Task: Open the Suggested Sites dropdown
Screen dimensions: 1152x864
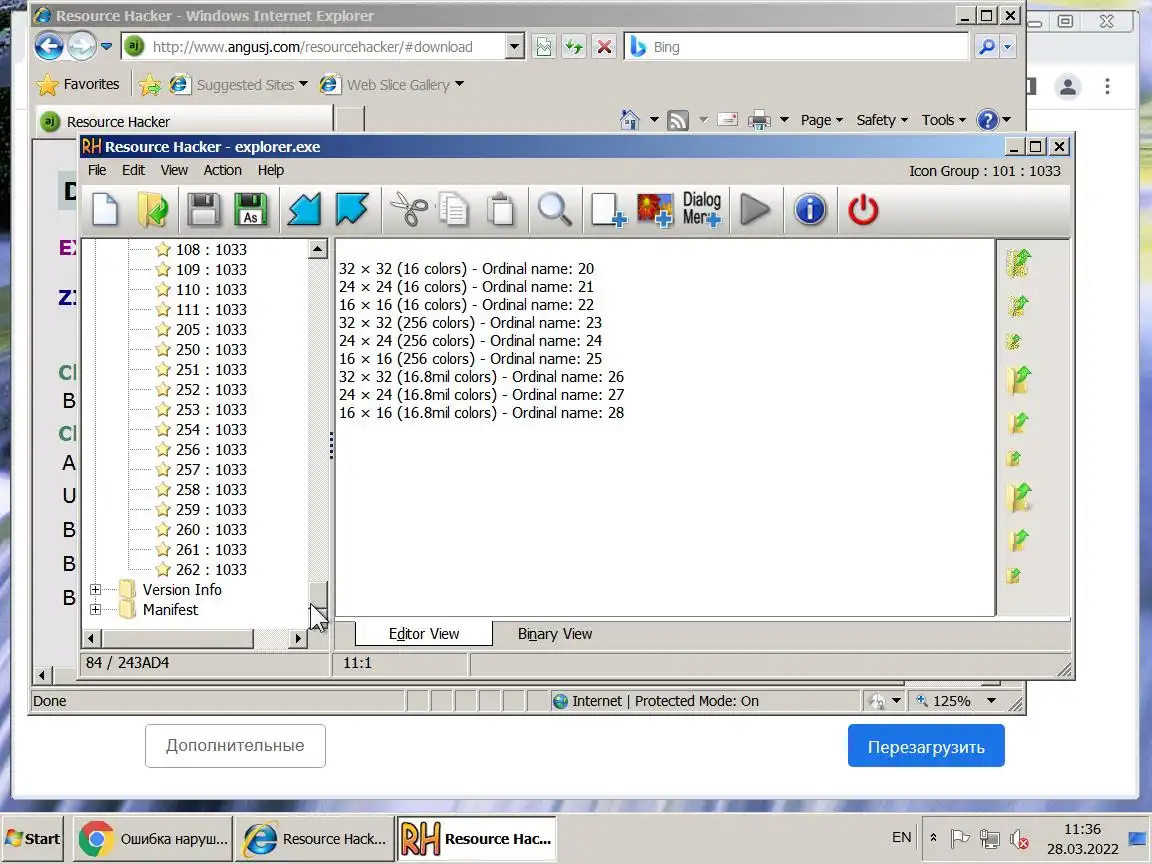Action: (303, 84)
